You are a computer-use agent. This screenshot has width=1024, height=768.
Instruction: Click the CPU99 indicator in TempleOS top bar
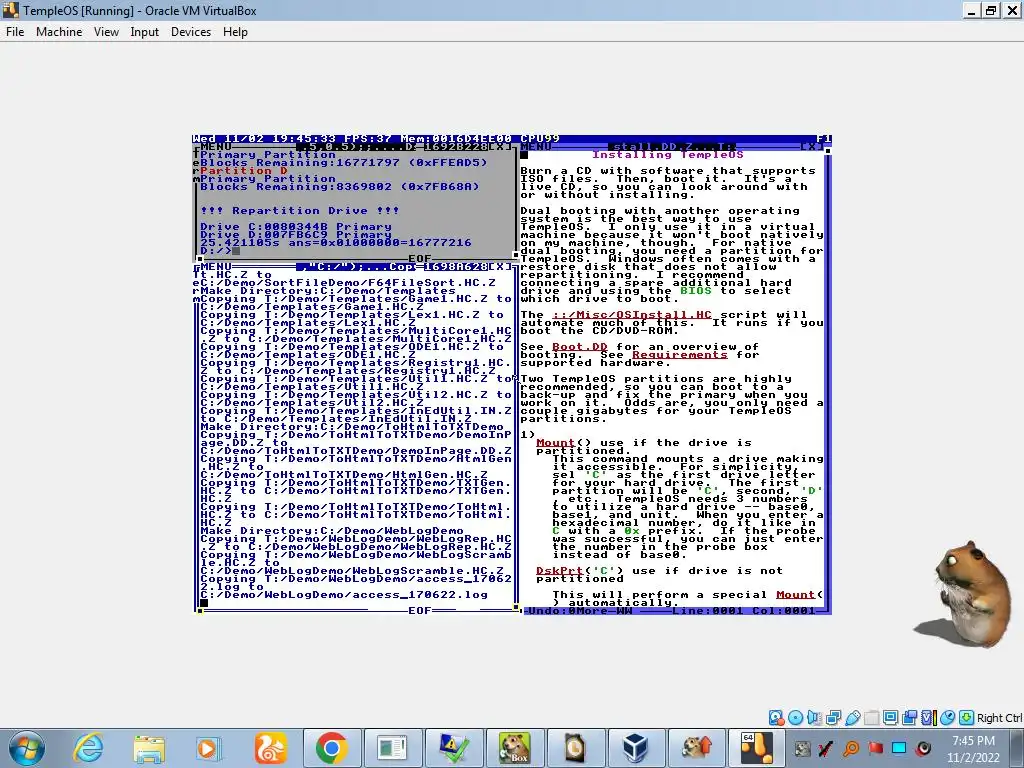[x=540, y=138]
